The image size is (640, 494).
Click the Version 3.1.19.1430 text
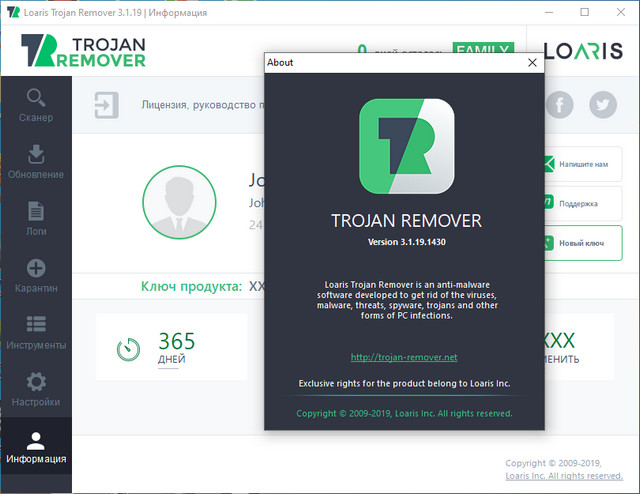point(407,242)
